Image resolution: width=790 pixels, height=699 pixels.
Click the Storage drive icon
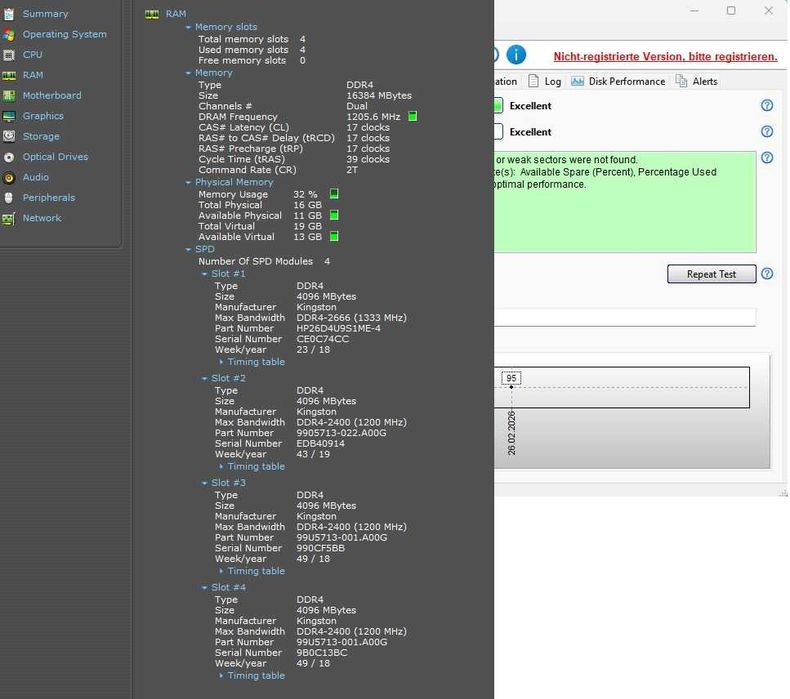pyautogui.click(x=9, y=137)
